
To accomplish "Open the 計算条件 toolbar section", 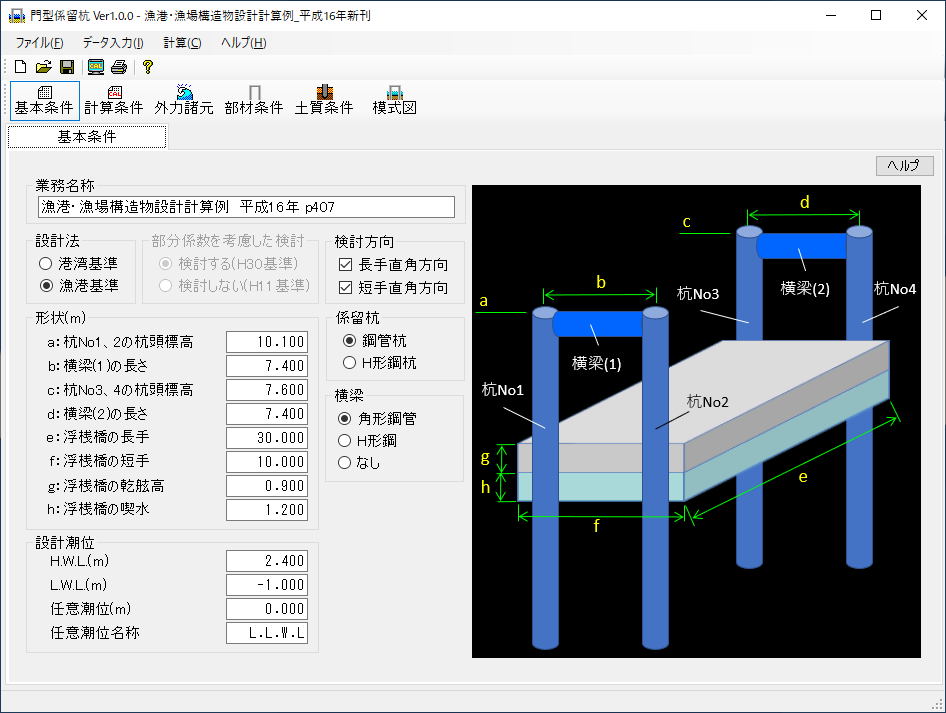I will coord(114,101).
